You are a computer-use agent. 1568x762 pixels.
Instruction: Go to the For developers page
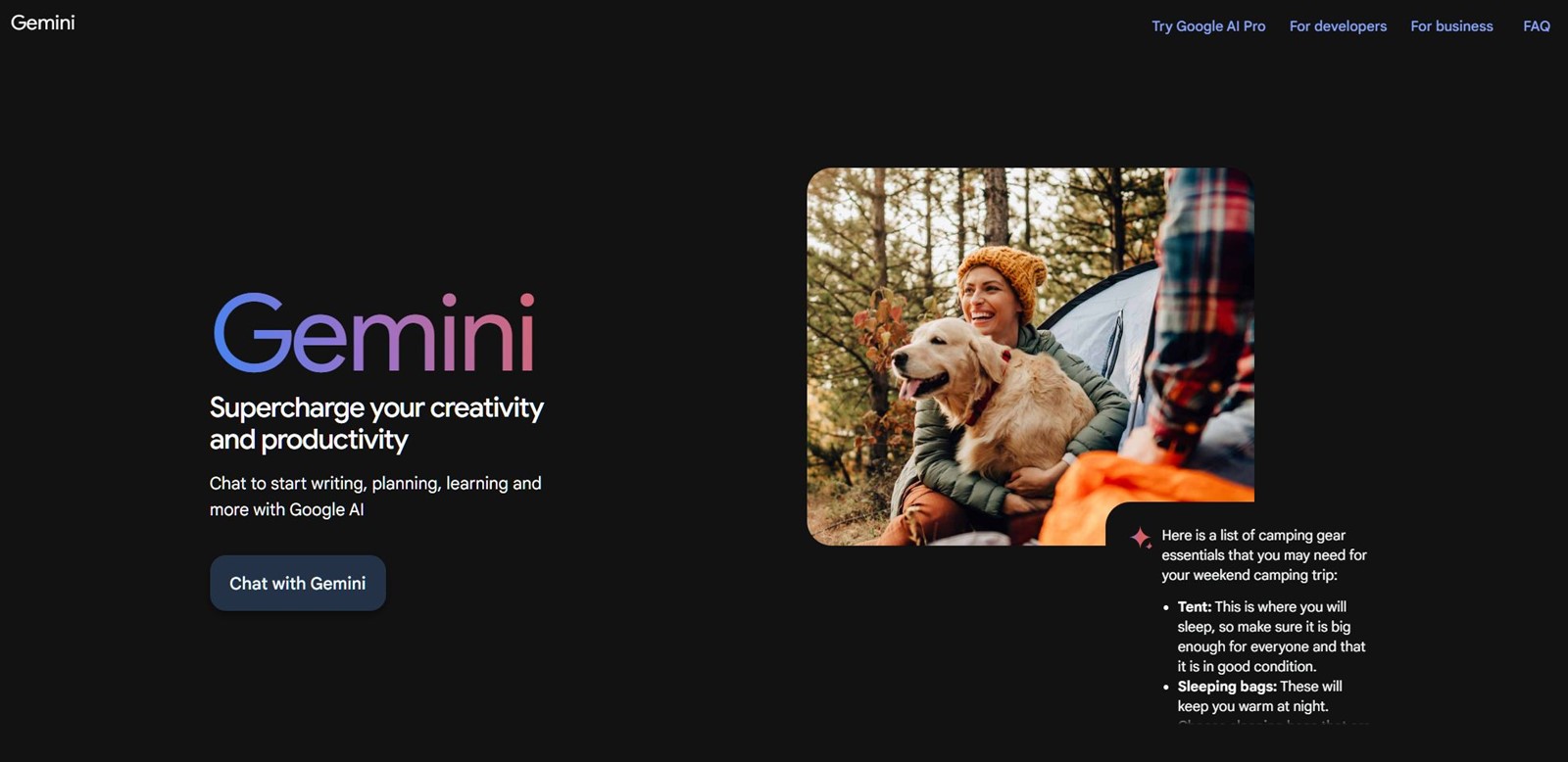(x=1338, y=26)
